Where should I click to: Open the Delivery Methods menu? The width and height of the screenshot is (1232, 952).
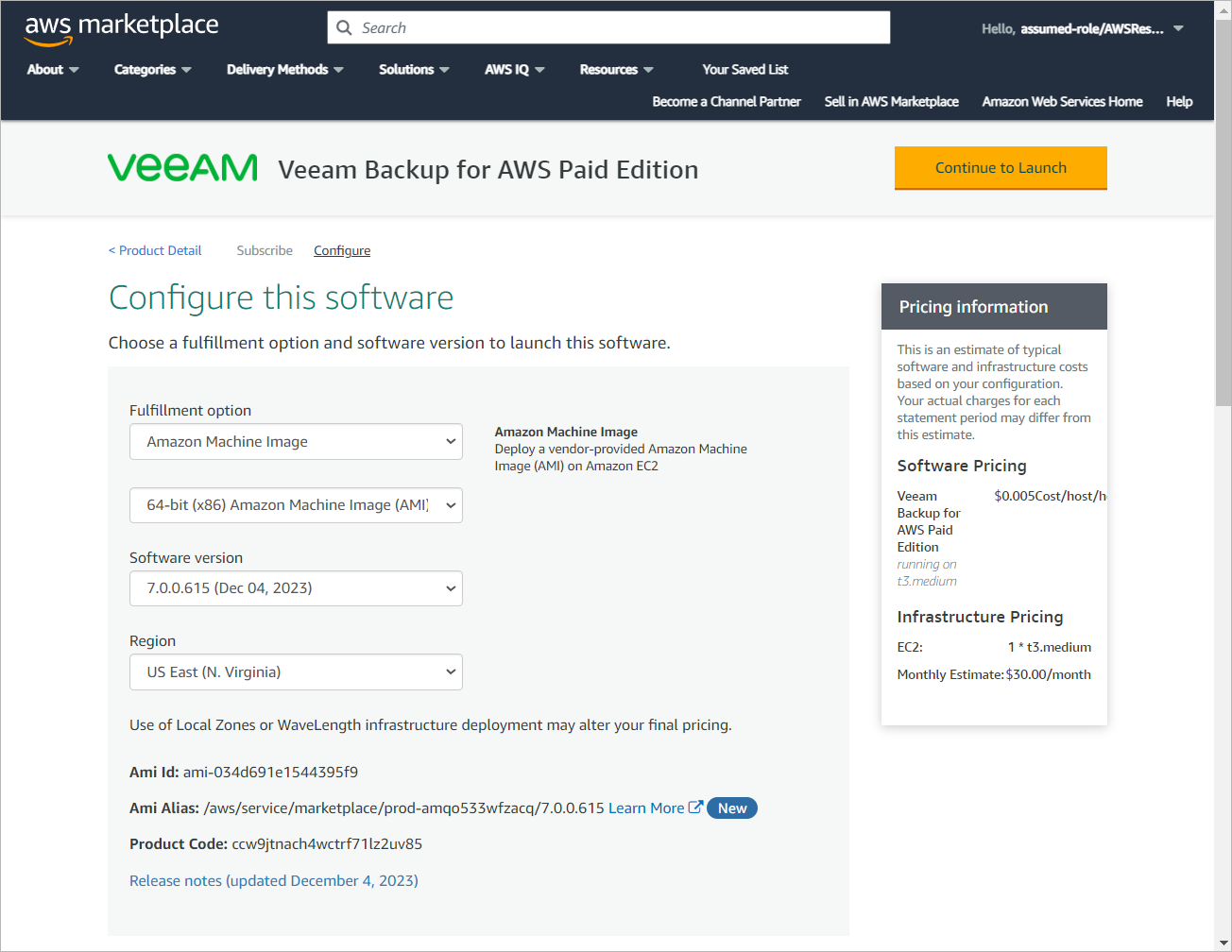tap(285, 70)
